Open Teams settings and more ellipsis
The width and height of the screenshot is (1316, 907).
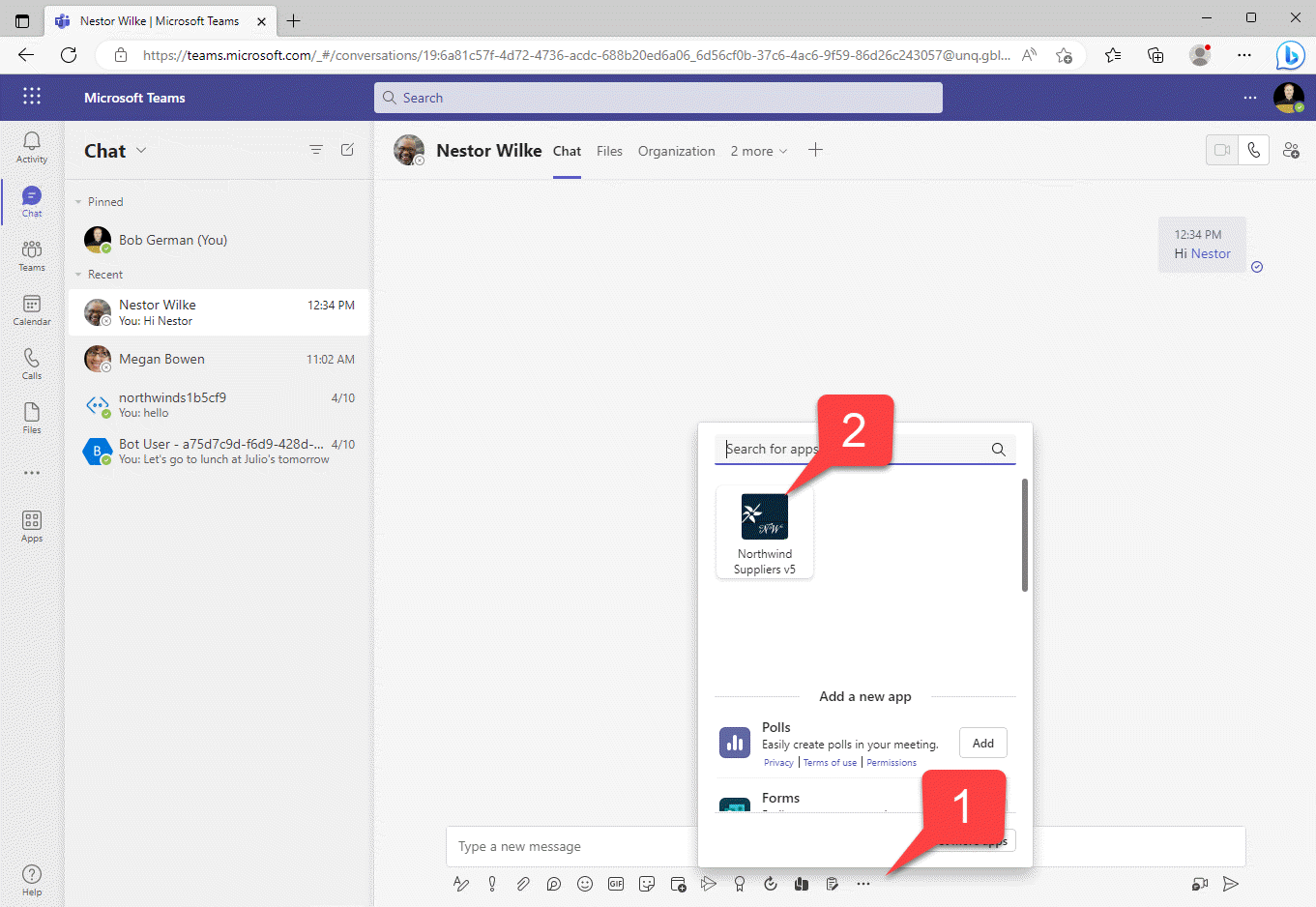coord(1250,98)
